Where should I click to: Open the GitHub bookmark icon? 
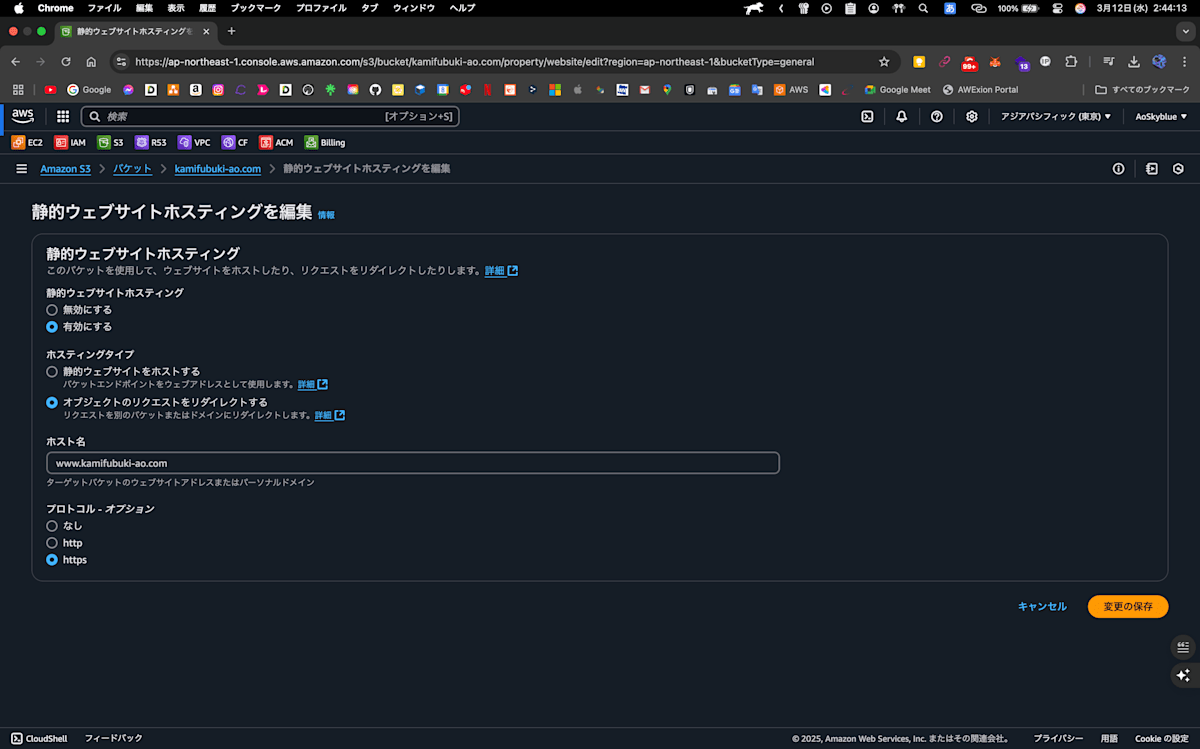[375, 89]
